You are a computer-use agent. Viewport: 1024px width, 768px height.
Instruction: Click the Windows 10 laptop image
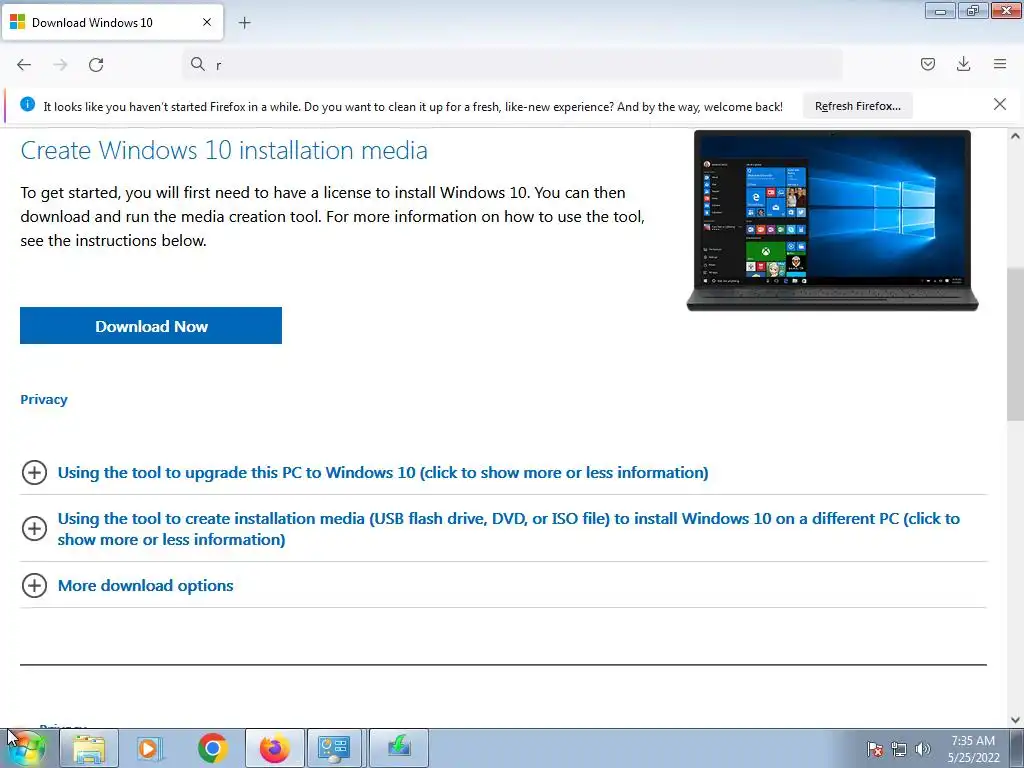[x=832, y=220]
